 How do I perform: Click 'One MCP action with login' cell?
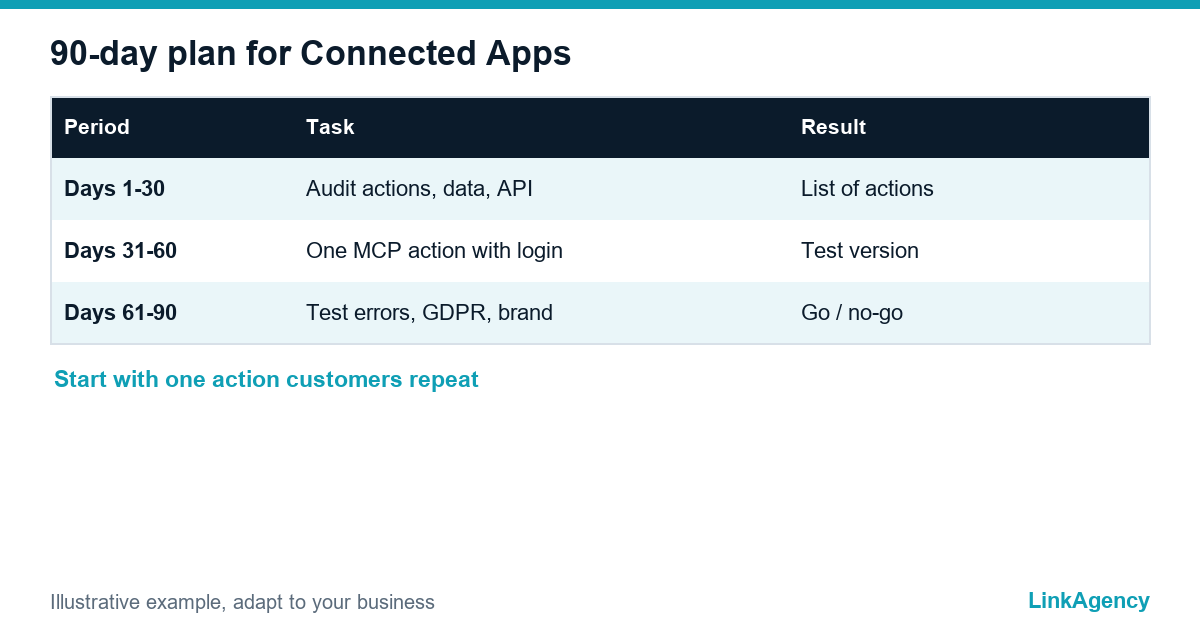point(434,251)
